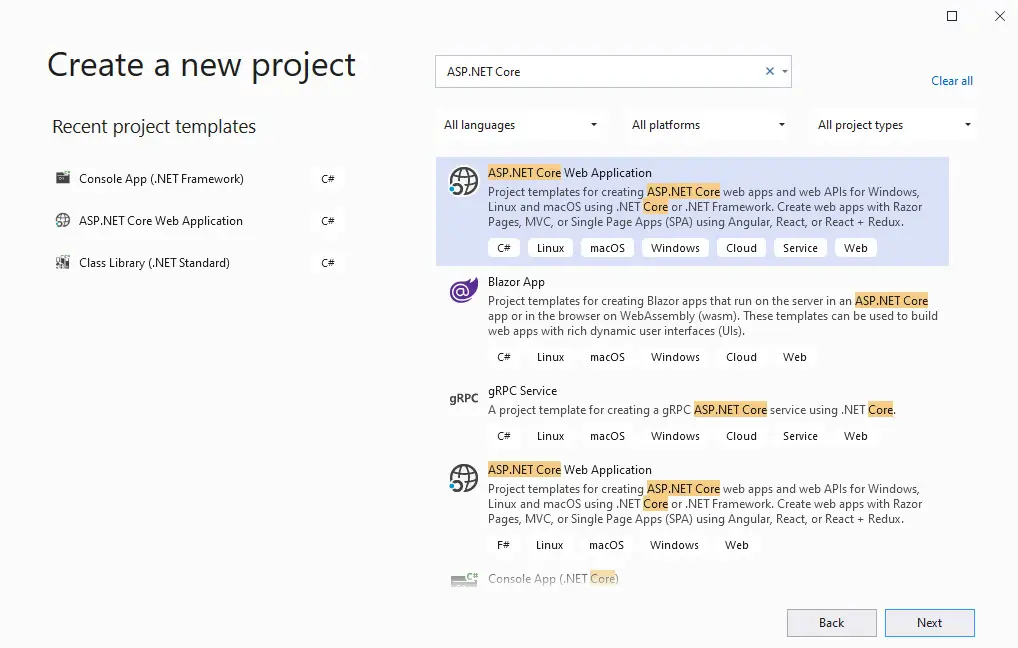
Task: Click the Windows tag under Blazor App
Action: click(x=675, y=357)
